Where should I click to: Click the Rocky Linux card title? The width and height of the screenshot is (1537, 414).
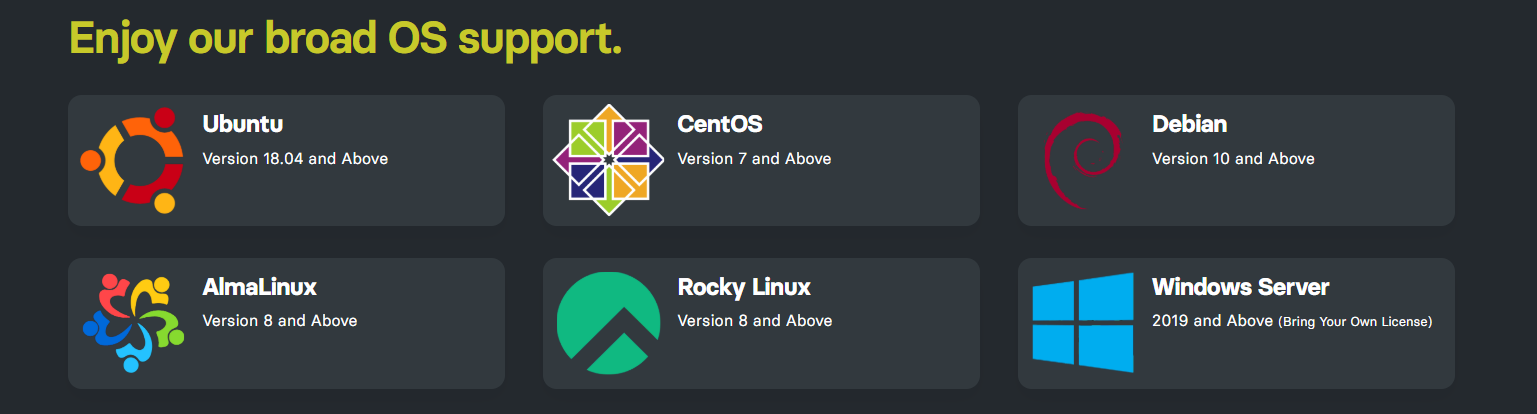[744, 287]
